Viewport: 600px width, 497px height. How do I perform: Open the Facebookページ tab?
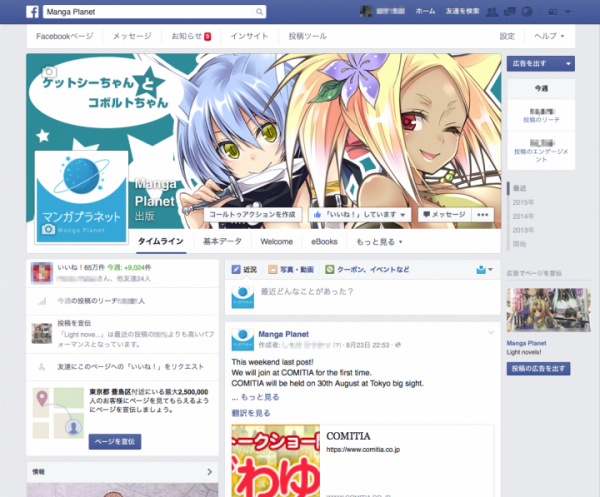(x=65, y=36)
